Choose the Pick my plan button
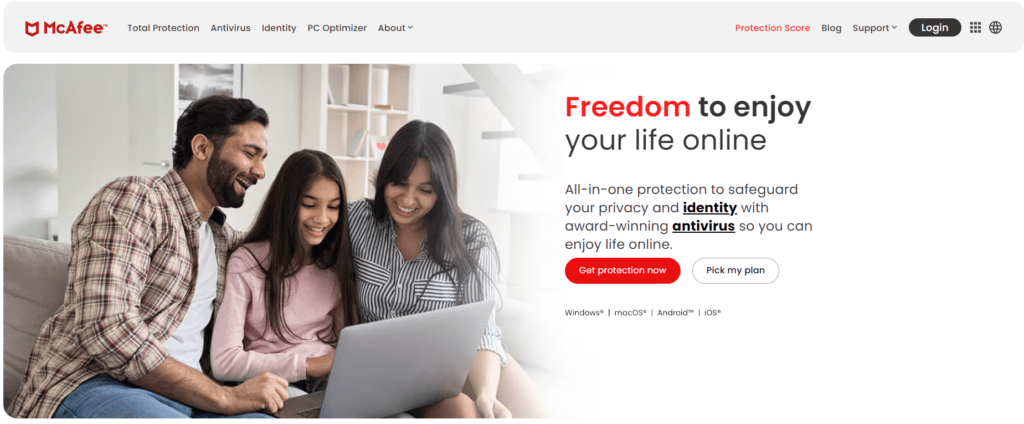Image resolution: width=1024 pixels, height=424 pixels. click(735, 270)
